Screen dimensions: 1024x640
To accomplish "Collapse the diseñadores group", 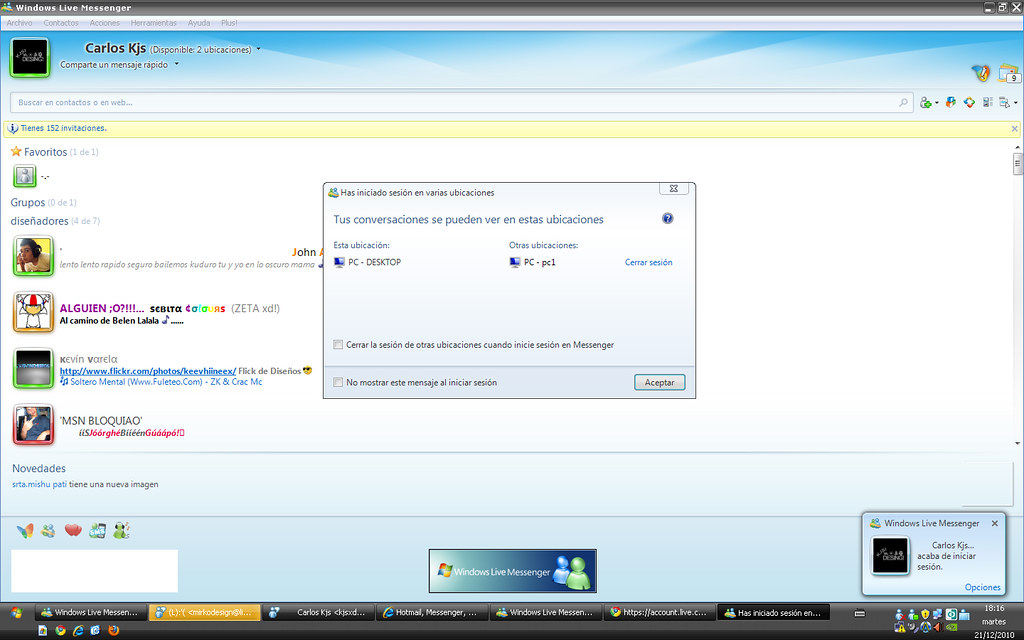I will tap(39, 221).
